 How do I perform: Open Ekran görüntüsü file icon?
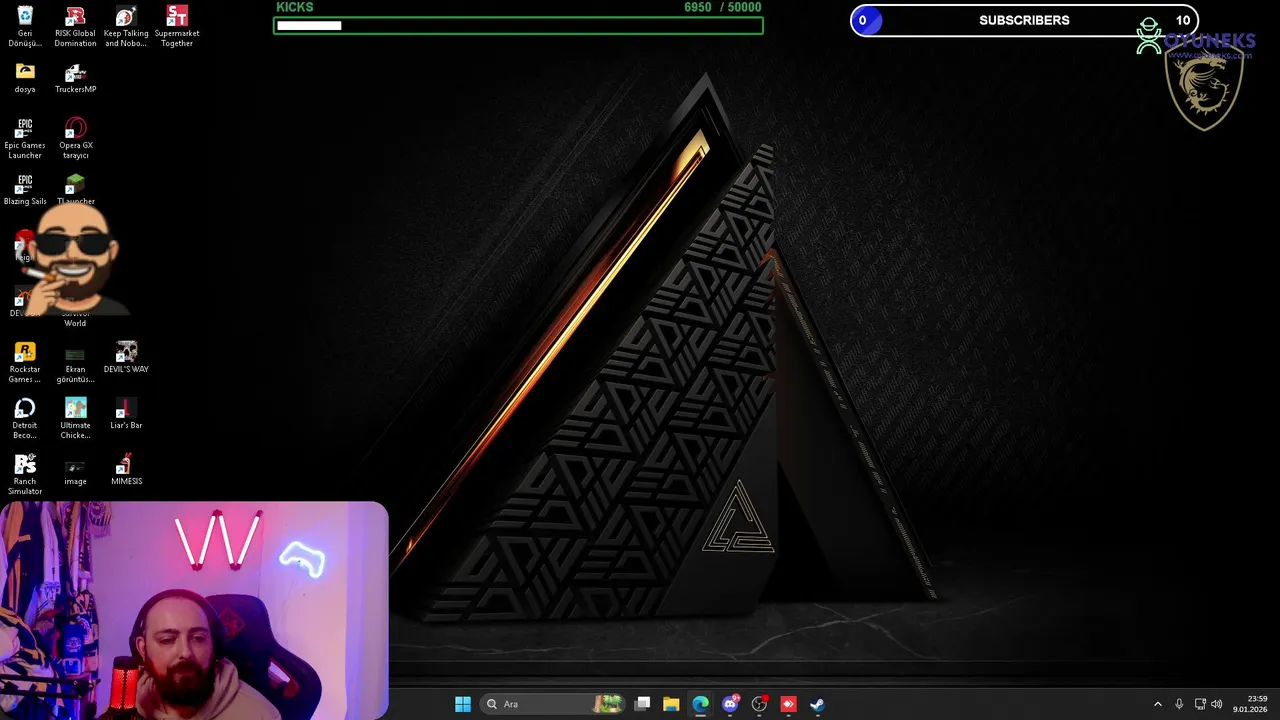tap(75, 362)
